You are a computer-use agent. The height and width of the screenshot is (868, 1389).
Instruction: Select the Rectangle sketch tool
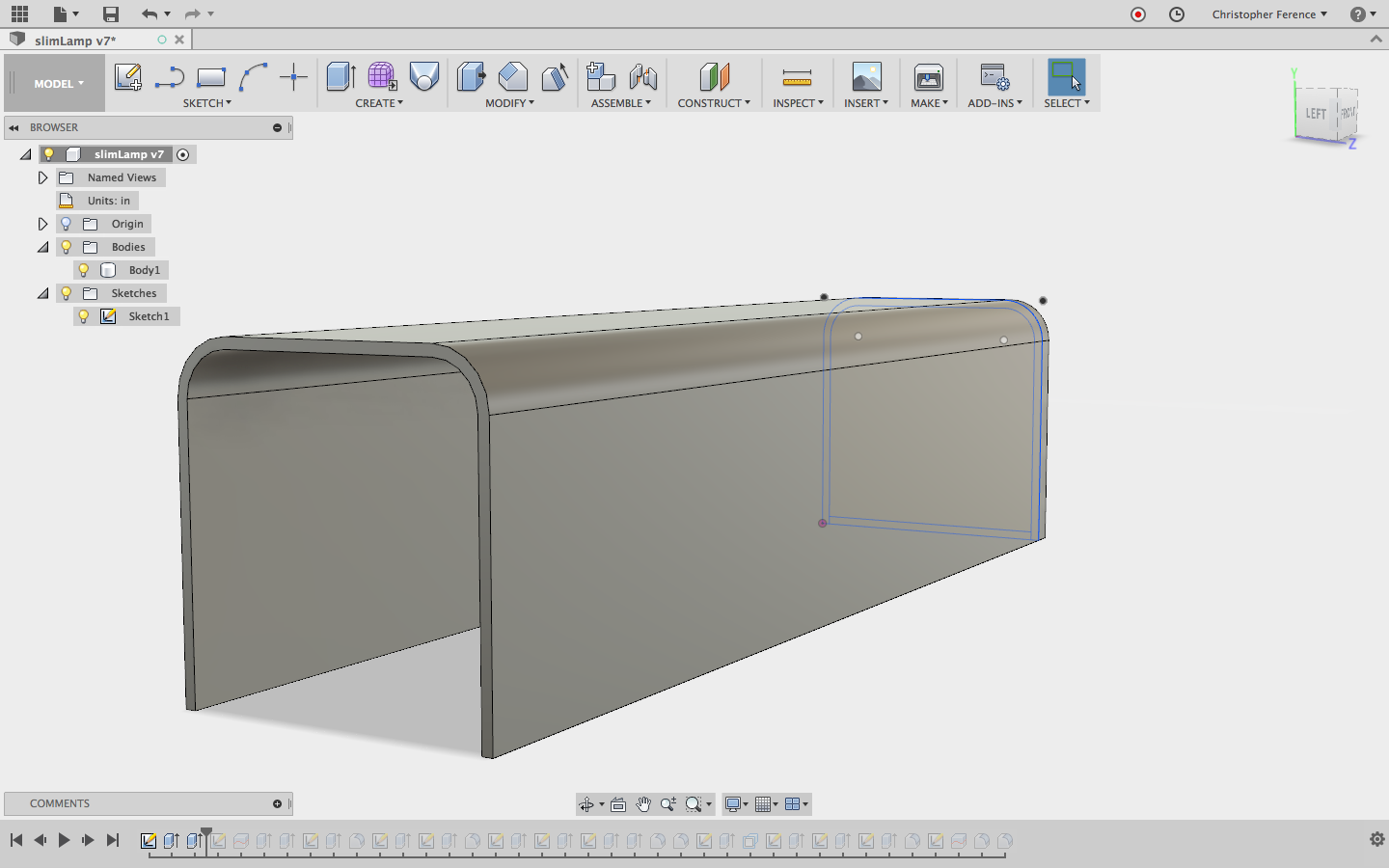click(x=211, y=77)
